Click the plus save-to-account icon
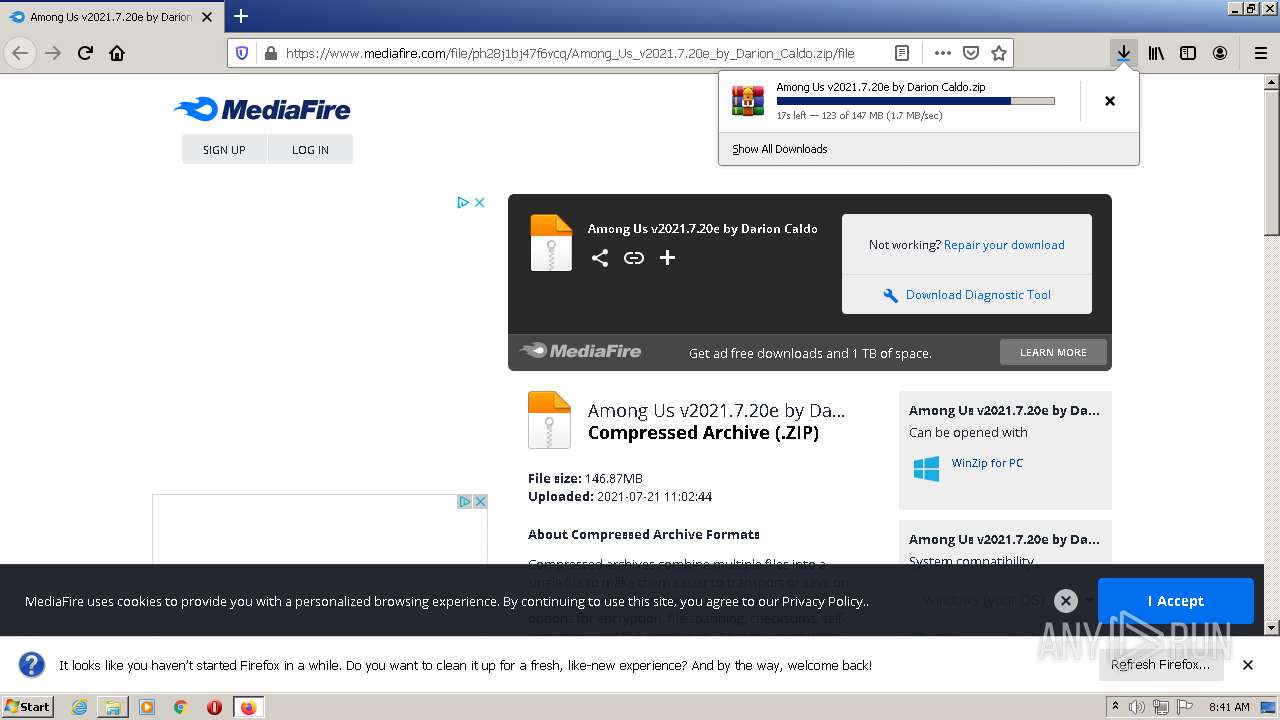 point(667,258)
